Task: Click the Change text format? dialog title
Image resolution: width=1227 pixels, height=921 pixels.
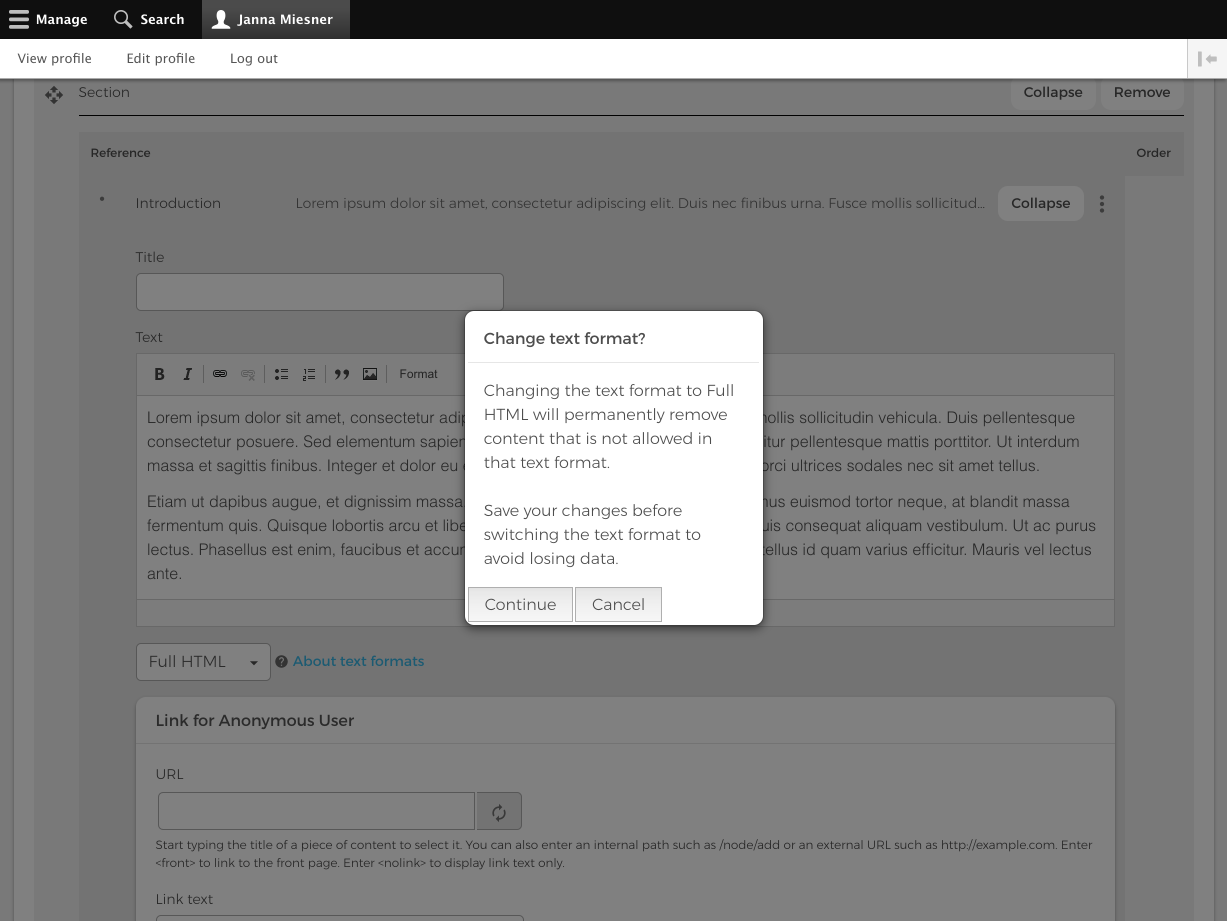Action: (x=564, y=339)
